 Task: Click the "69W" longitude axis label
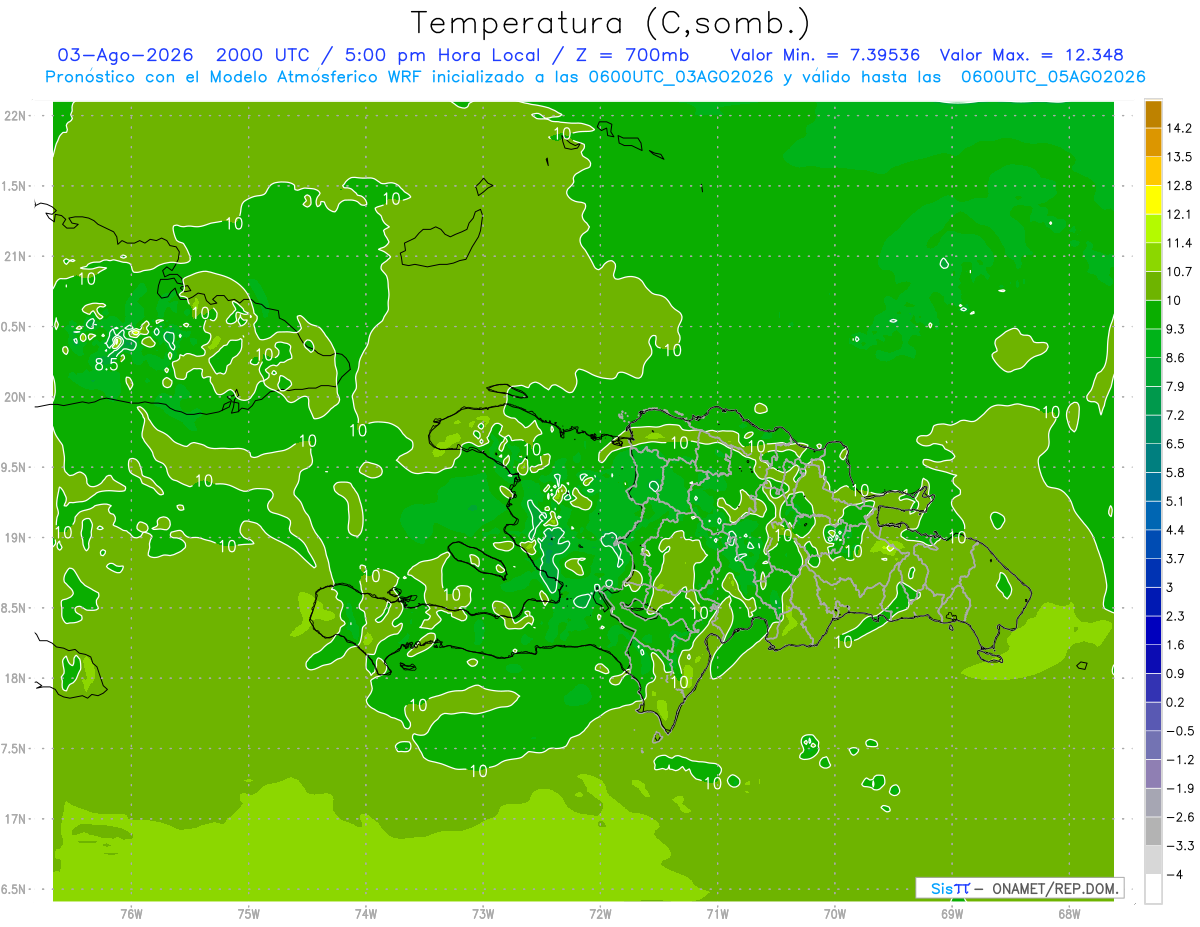(952, 914)
